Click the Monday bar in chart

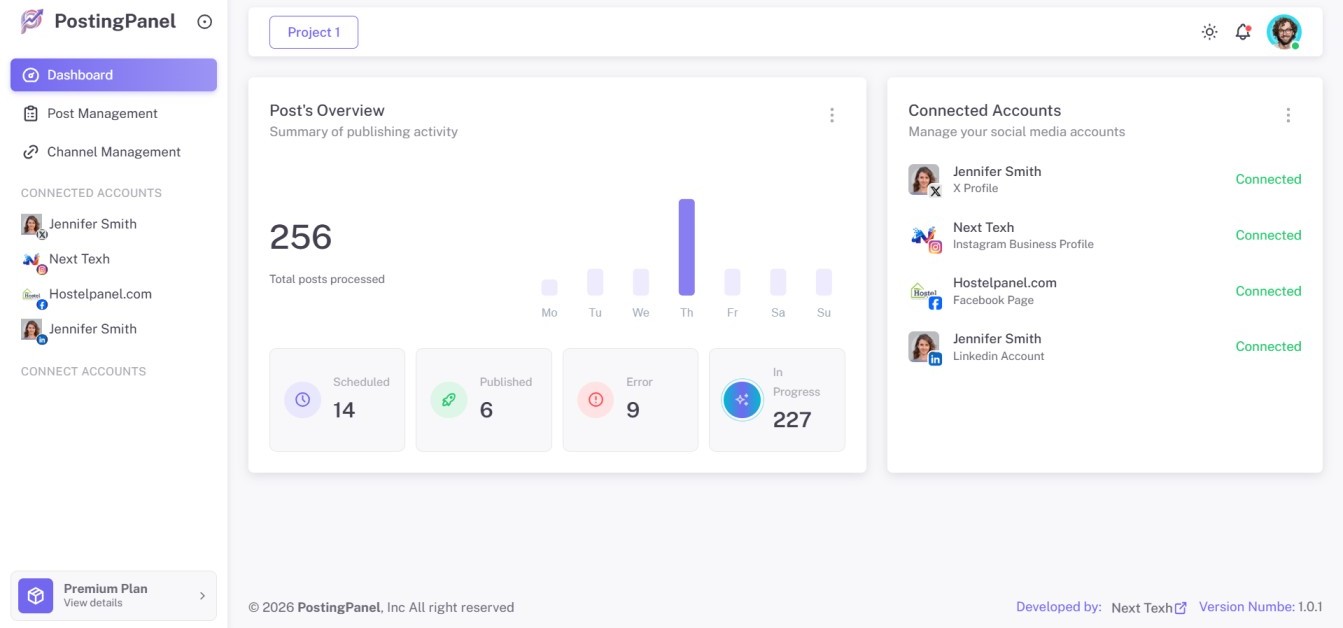tap(549, 287)
